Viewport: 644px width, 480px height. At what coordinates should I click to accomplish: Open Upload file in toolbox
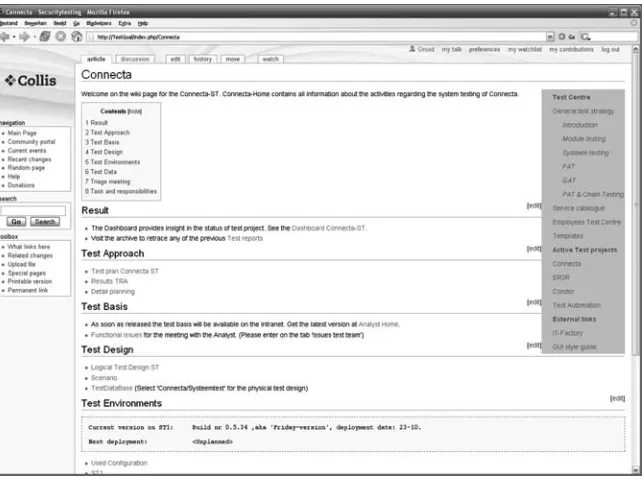21,264
